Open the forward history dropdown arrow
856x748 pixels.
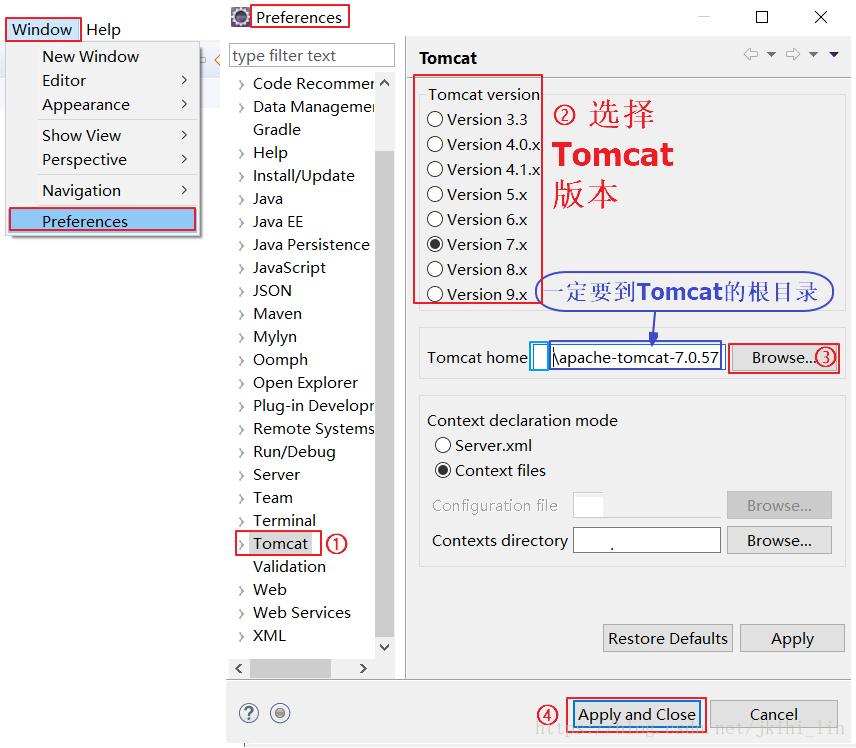point(813,54)
